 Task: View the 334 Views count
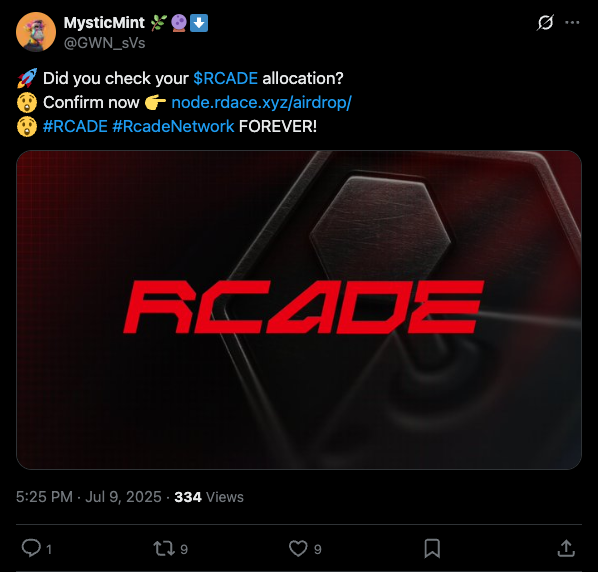(209, 497)
